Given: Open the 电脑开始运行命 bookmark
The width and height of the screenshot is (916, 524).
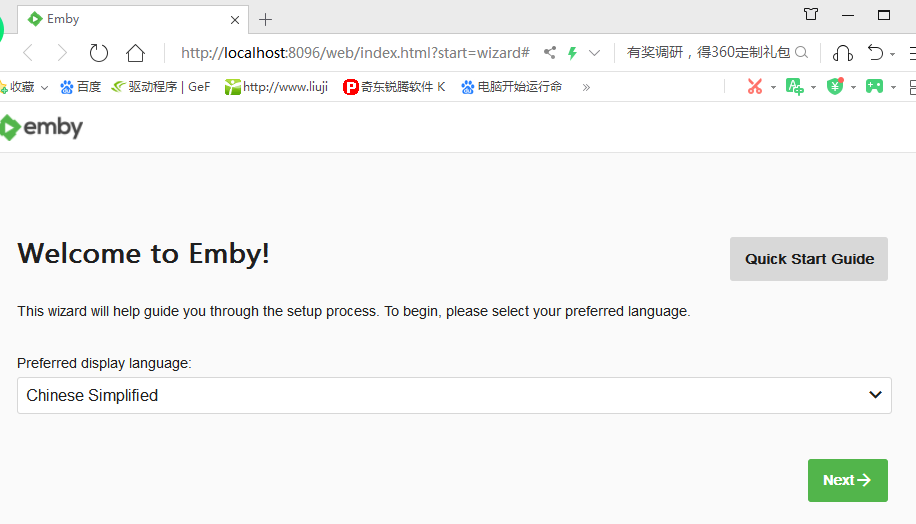Looking at the screenshot, I should point(512,87).
